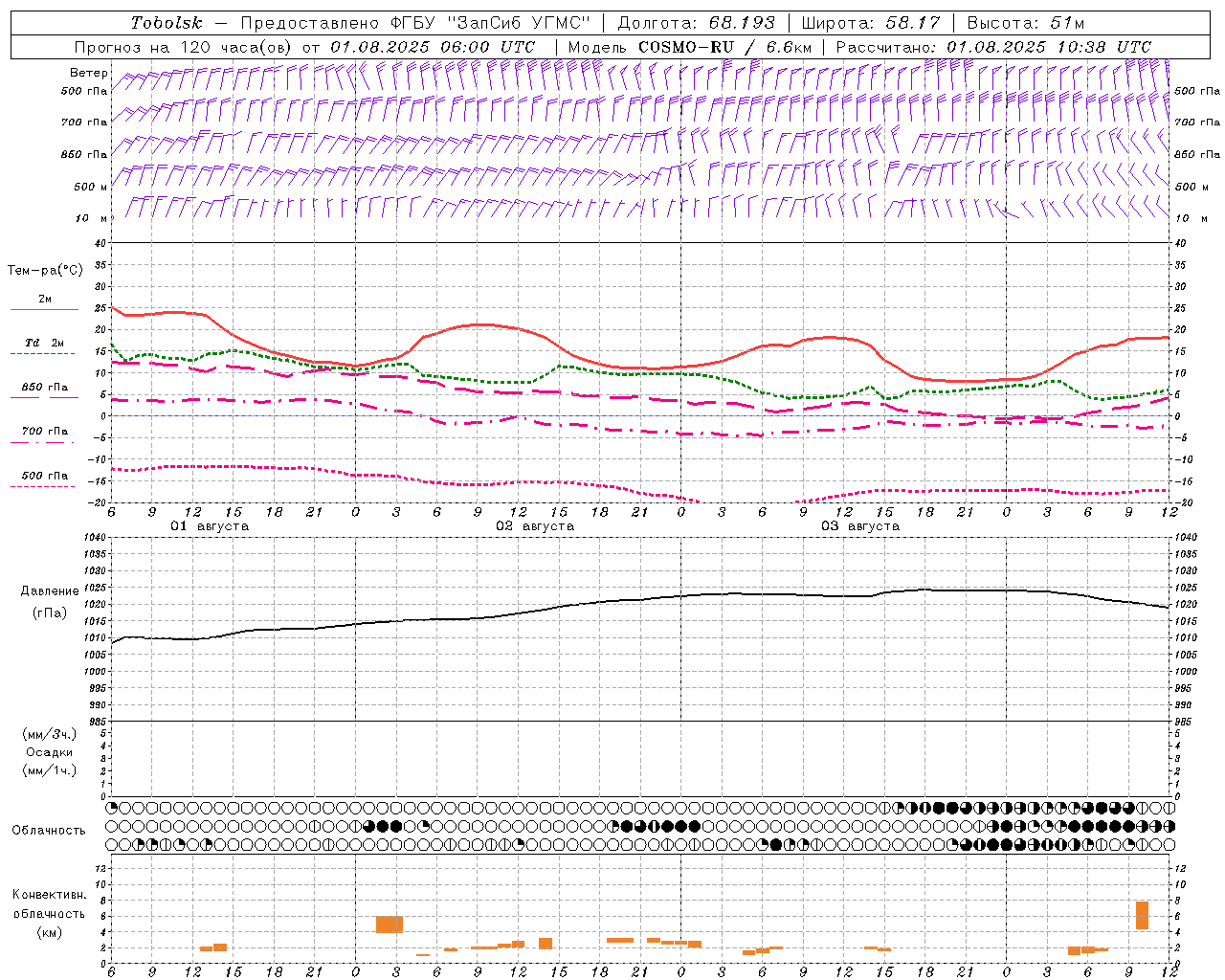Click the "Давление" pressure panel label

tap(50, 591)
